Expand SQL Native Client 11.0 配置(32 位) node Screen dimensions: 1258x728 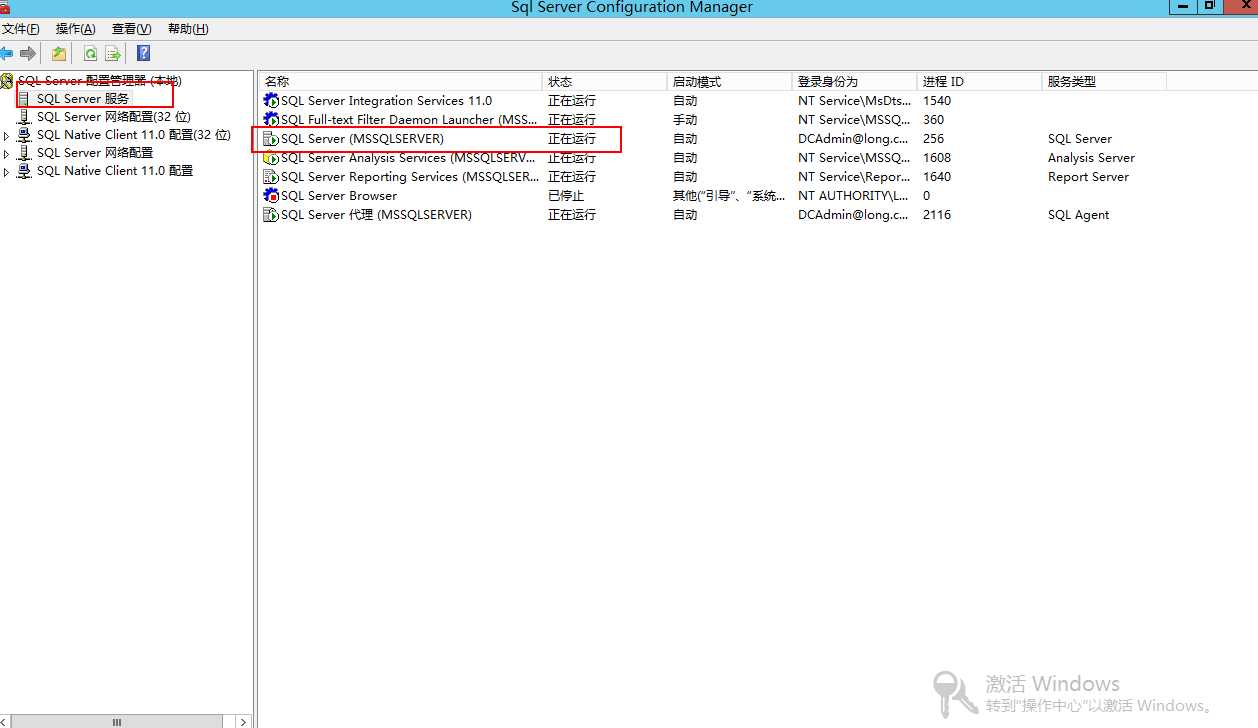pyautogui.click(x=6, y=135)
